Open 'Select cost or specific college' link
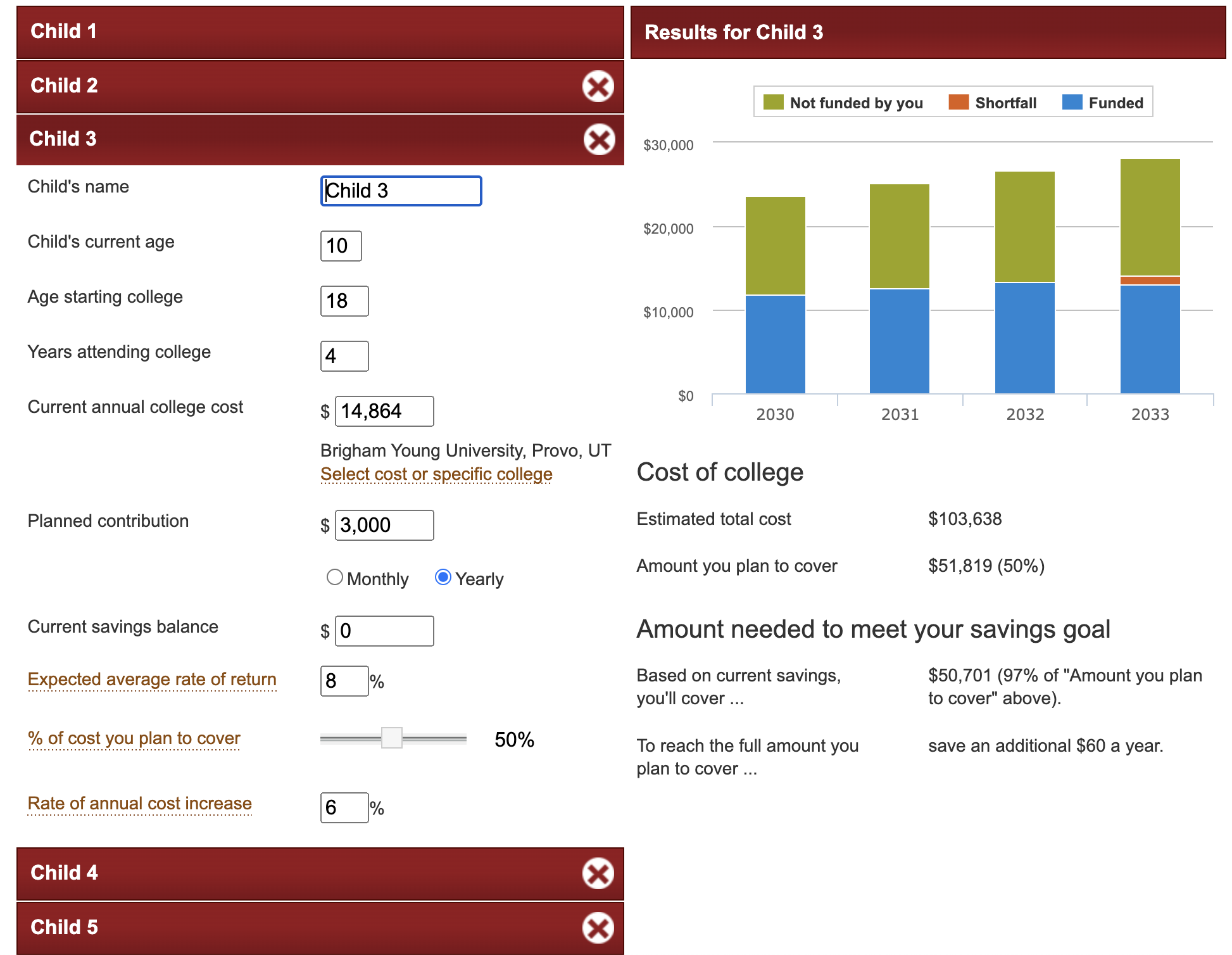Image resolution: width=1232 pixels, height=955 pixels. pos(436,474)
